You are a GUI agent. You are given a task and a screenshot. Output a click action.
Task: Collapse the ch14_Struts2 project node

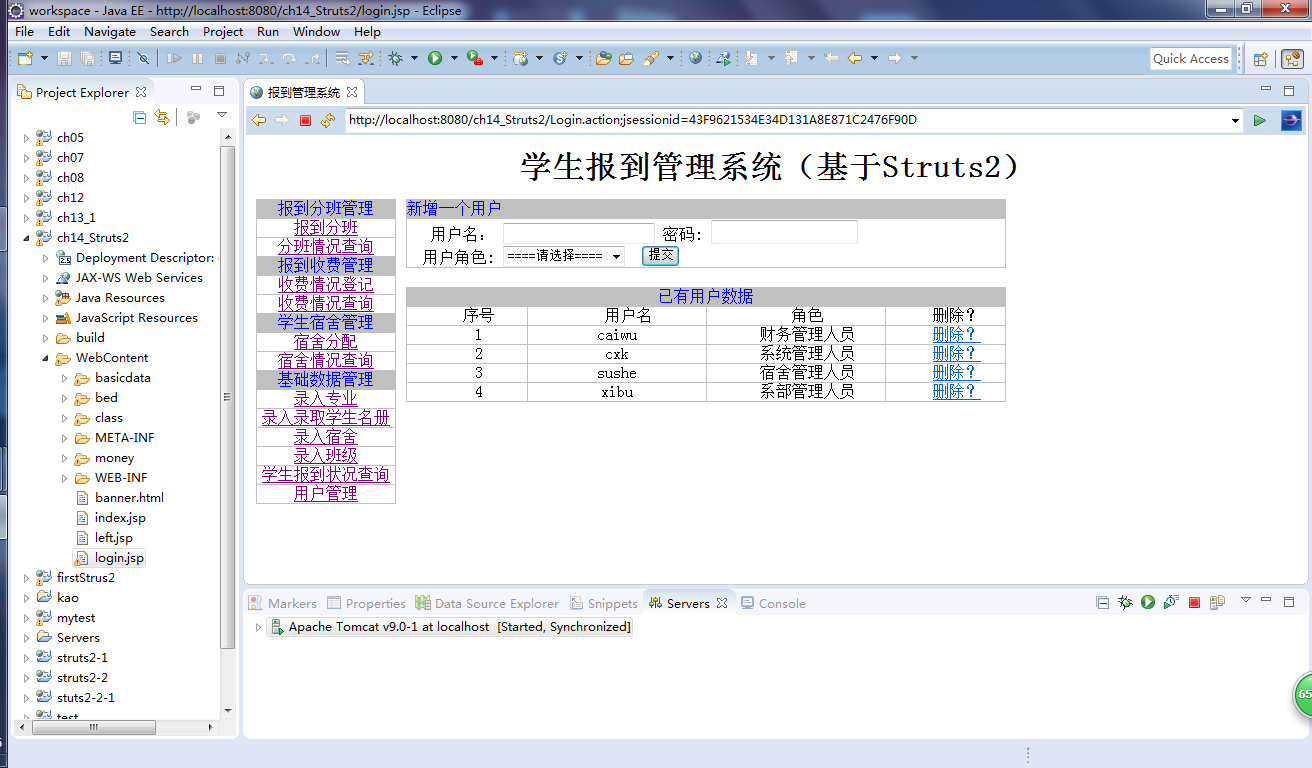coord(27,238)
